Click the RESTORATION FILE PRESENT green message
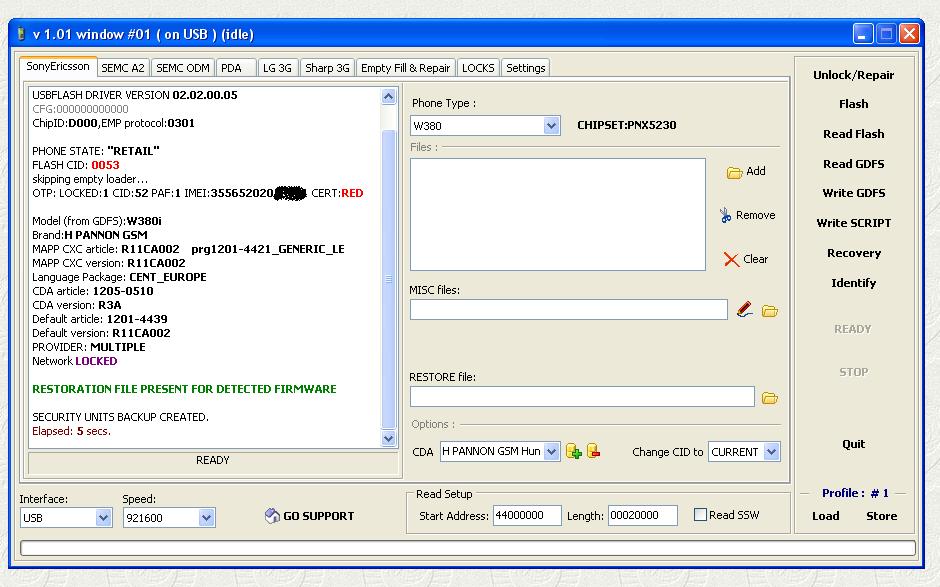This screenshot has height=587, width=940. click(184, 389)
